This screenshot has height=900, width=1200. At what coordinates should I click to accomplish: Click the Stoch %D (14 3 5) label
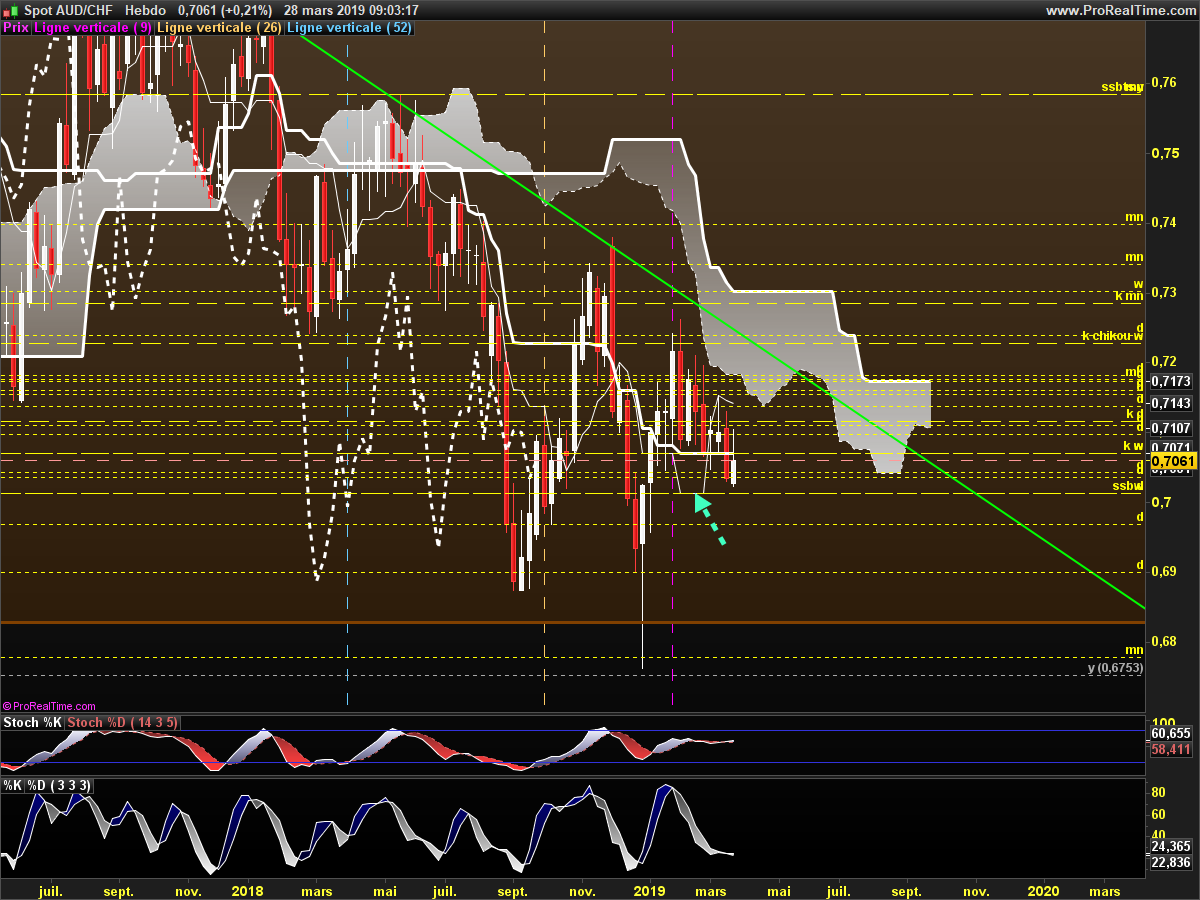124,722
